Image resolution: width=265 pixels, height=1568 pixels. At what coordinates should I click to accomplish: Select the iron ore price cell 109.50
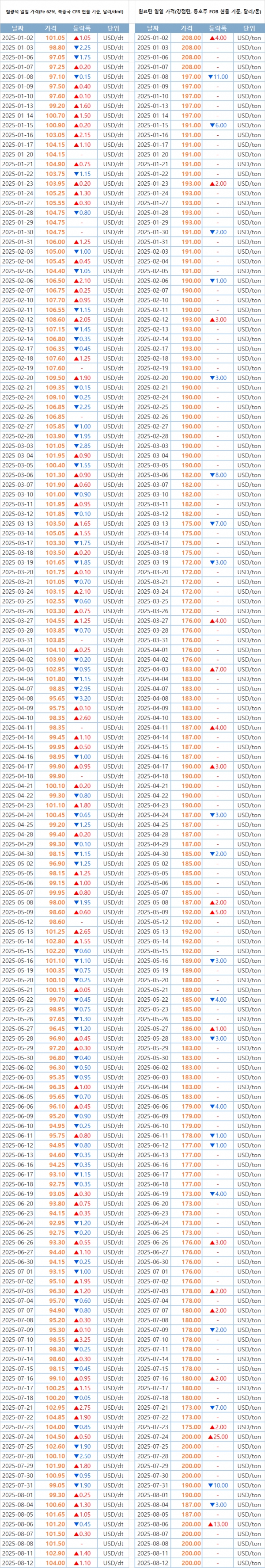coord(55,378)
